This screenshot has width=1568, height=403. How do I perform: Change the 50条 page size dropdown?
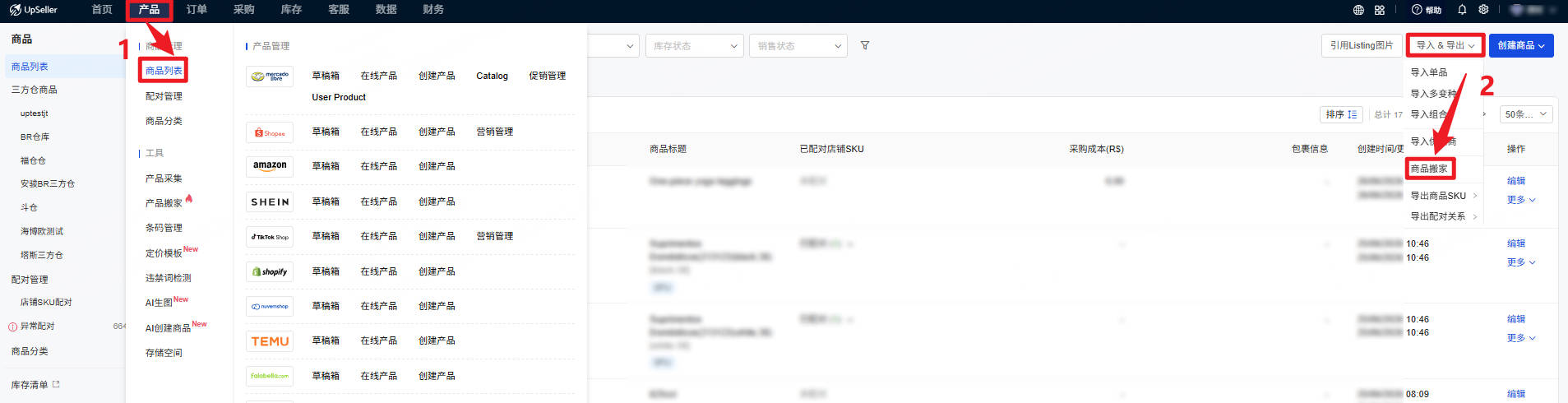pyautogui.click(x=1526, y=114)
